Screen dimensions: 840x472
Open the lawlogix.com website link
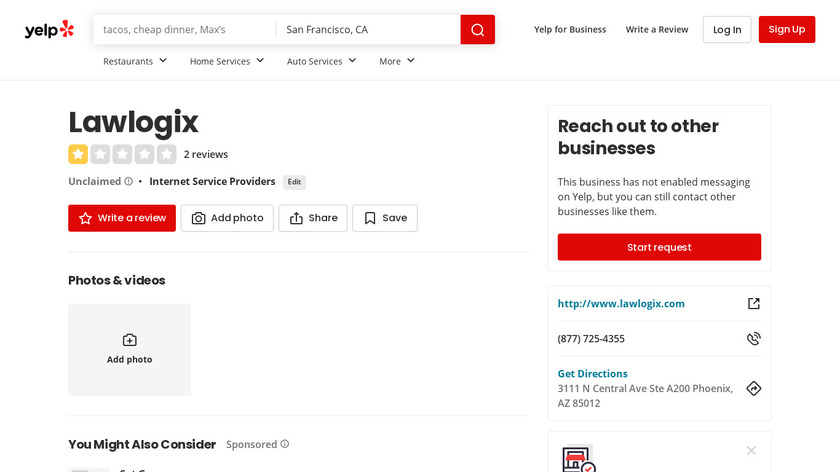point(621,304)
